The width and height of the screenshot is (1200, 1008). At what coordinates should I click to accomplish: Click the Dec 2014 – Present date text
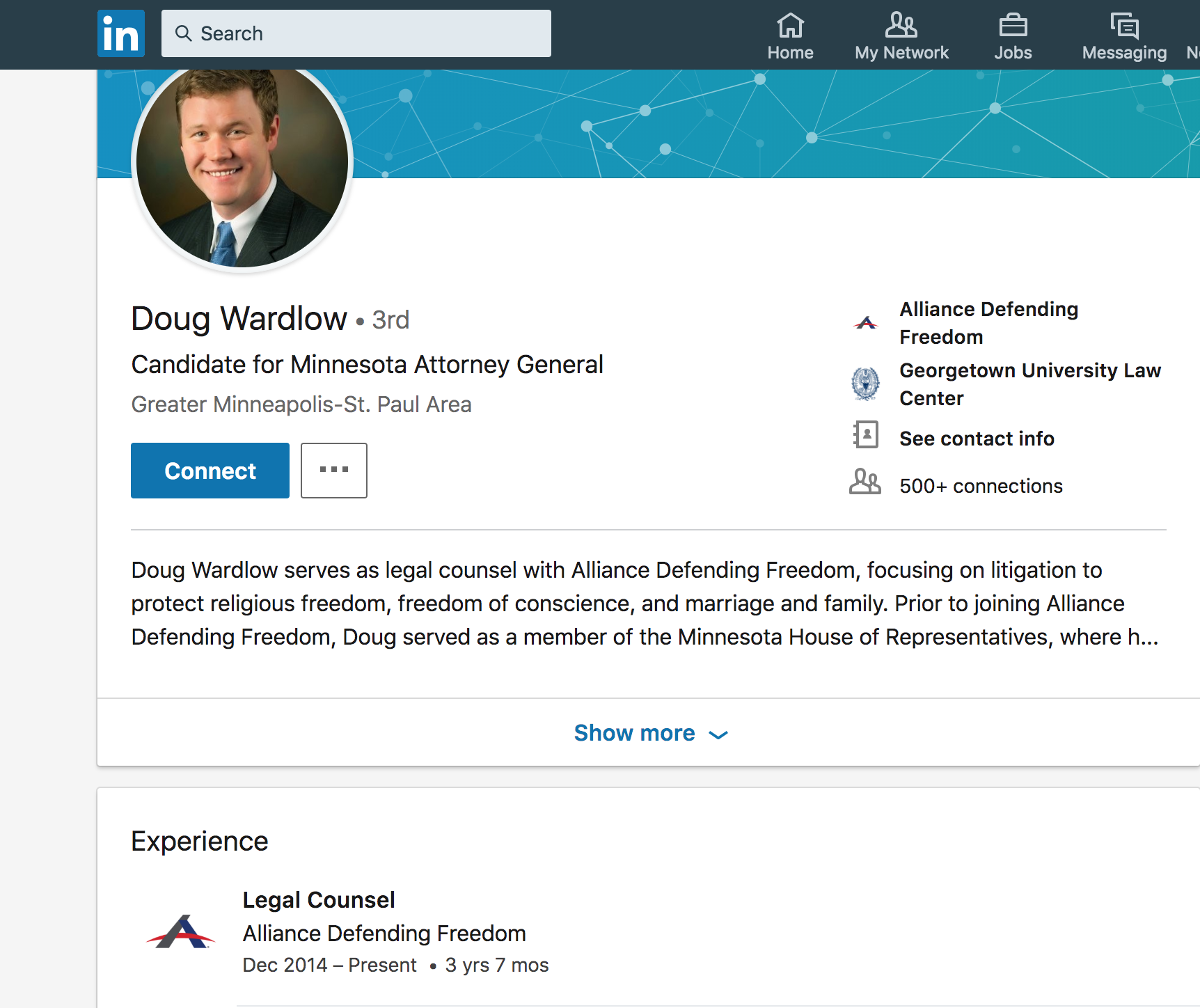point(329,965)
